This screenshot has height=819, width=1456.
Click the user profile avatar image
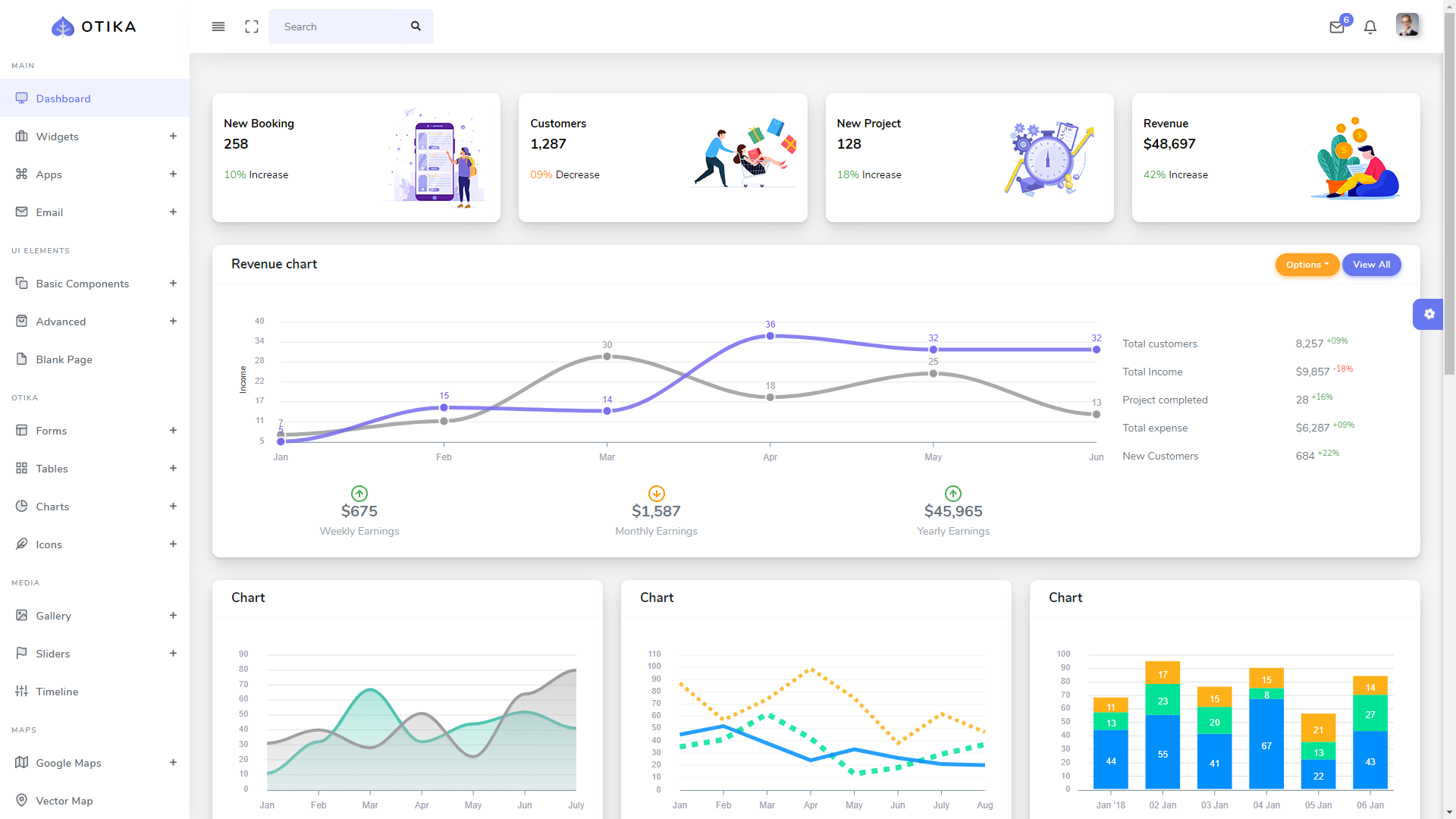1407,25
